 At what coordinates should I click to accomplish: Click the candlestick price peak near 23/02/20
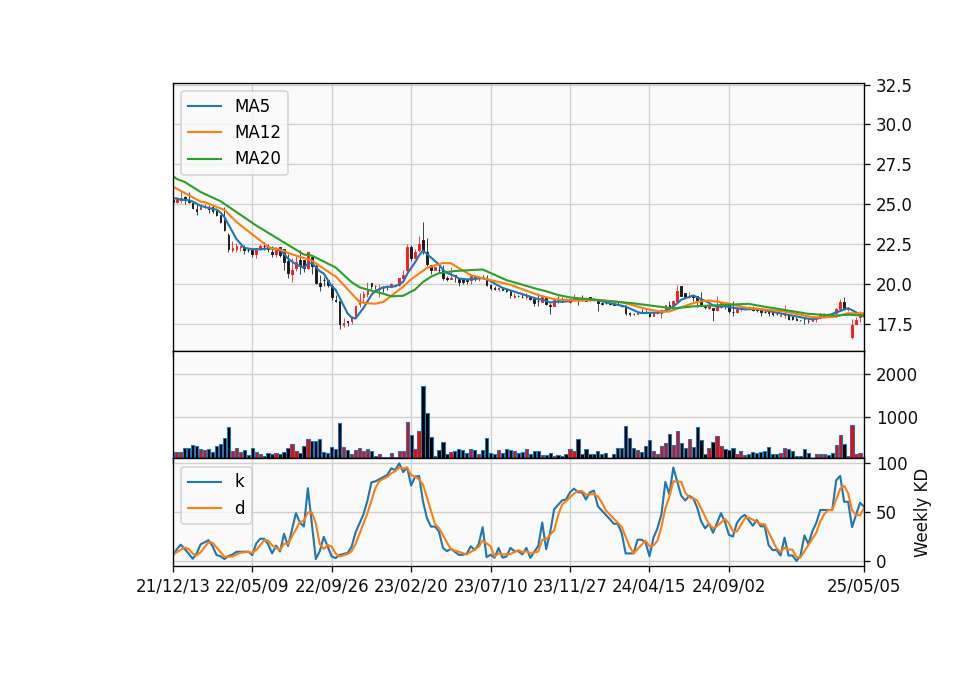tap(423, 236)
